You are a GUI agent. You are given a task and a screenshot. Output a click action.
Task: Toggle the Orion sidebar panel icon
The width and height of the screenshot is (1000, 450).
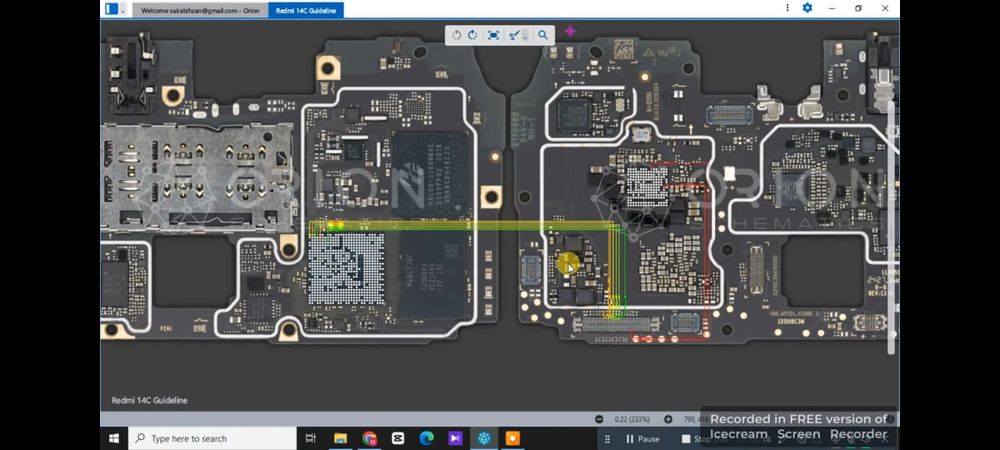[112, 9]
